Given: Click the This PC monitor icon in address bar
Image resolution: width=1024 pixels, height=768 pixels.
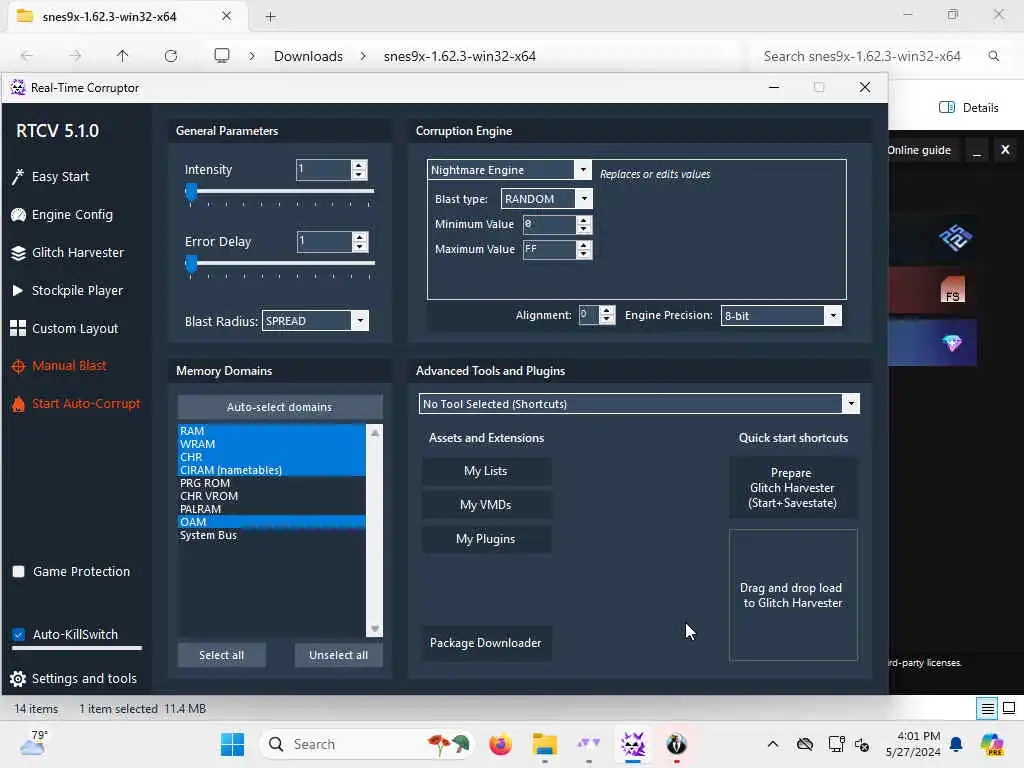Looking at the screenshot, I should pyautogui.click(x=222, y=56).
